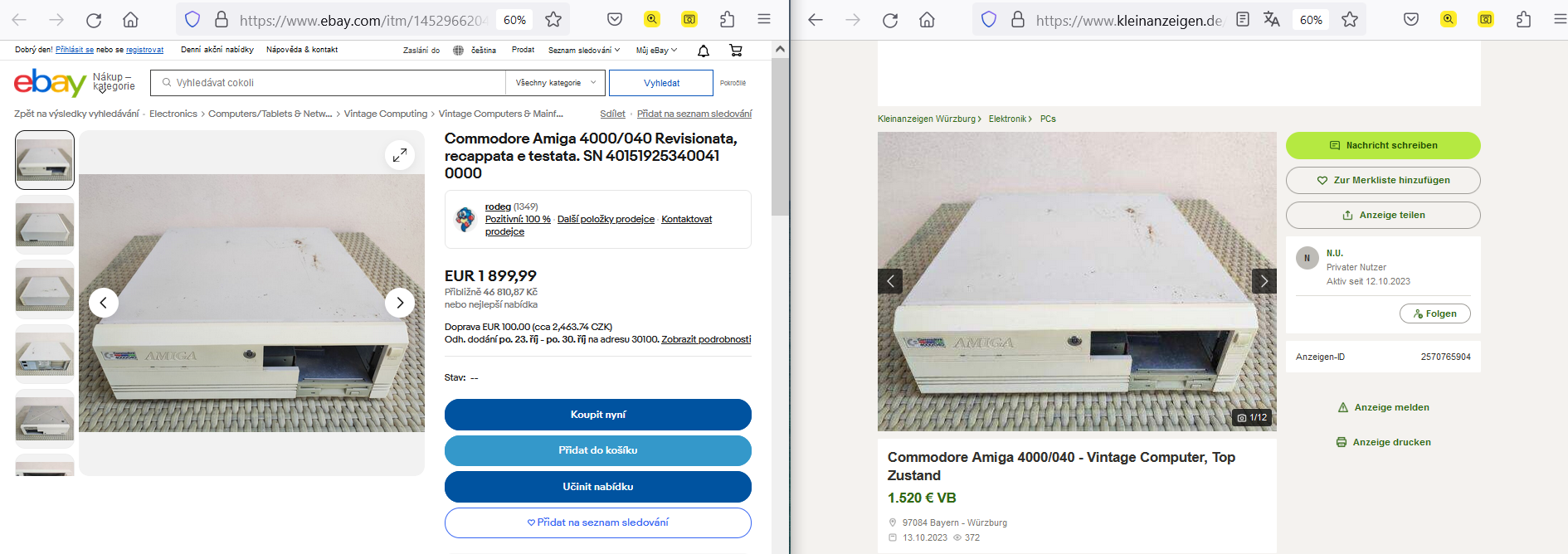Click the Koupit nyní button
Image resolution: width=1568 pixels, height=554 pixels.
[x=598, y=415]
